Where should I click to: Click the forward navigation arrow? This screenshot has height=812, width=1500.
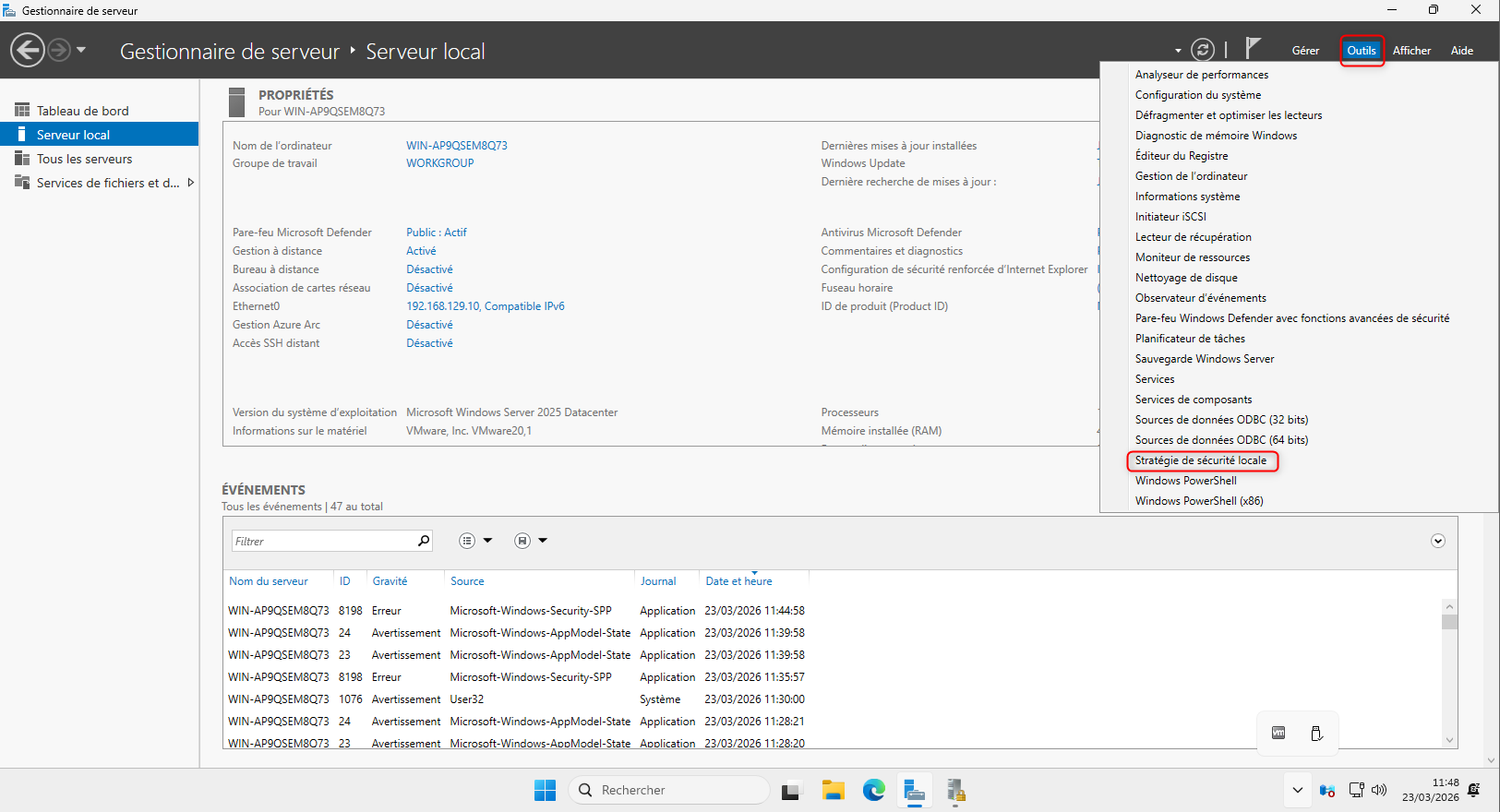(x=59, y=50)
